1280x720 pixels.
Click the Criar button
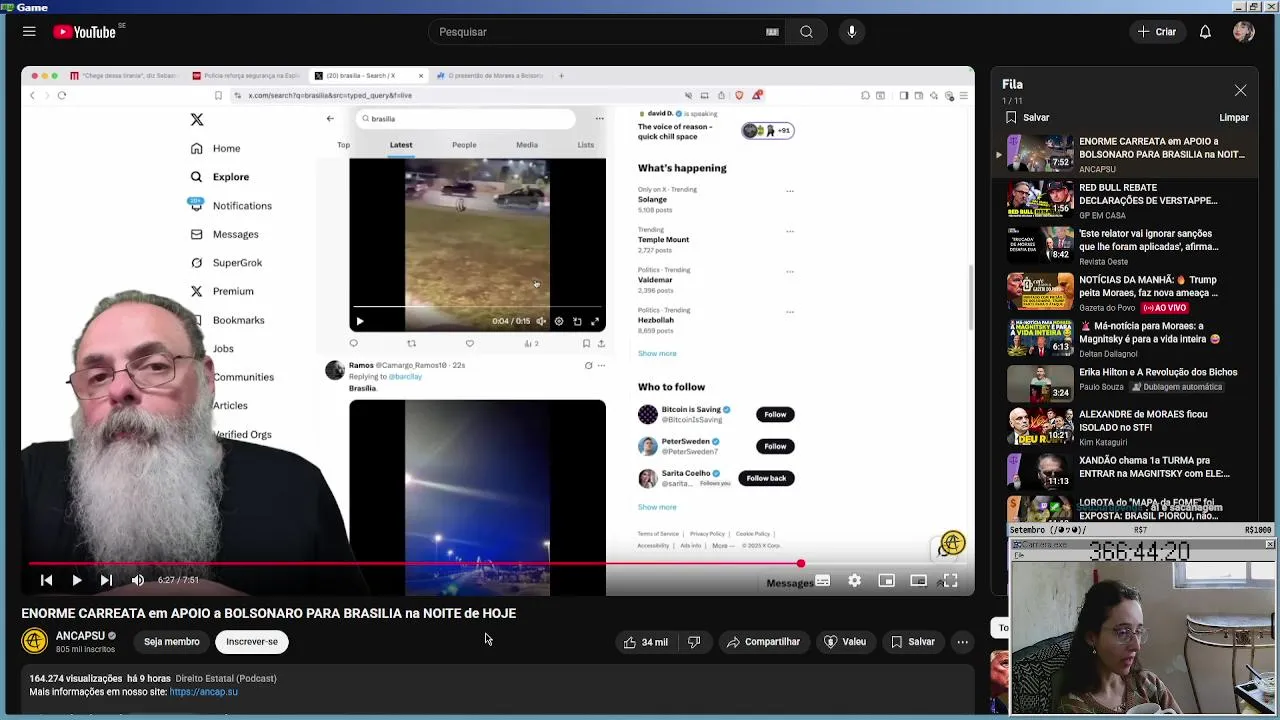[x=1157, y=32]
